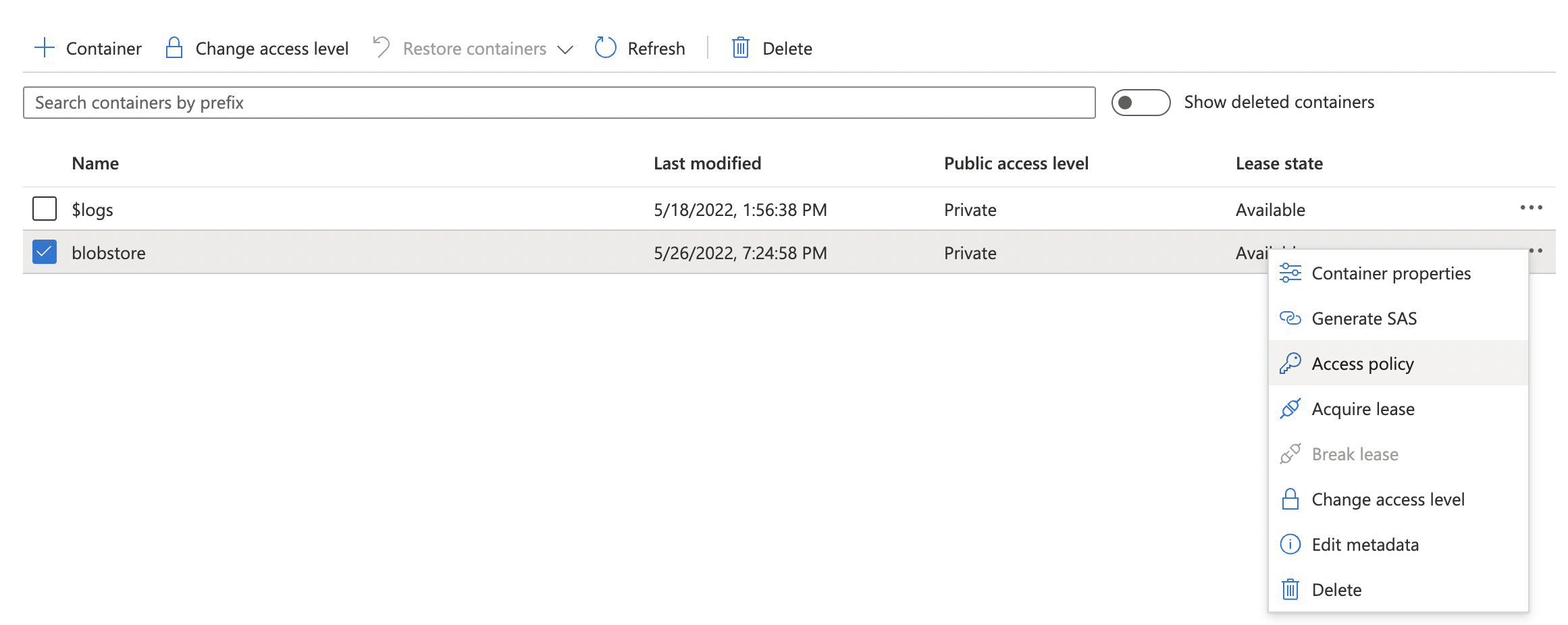1568x625 pixels.
Task: Select Delete in the context menu
Action: tap(1398, 590)
